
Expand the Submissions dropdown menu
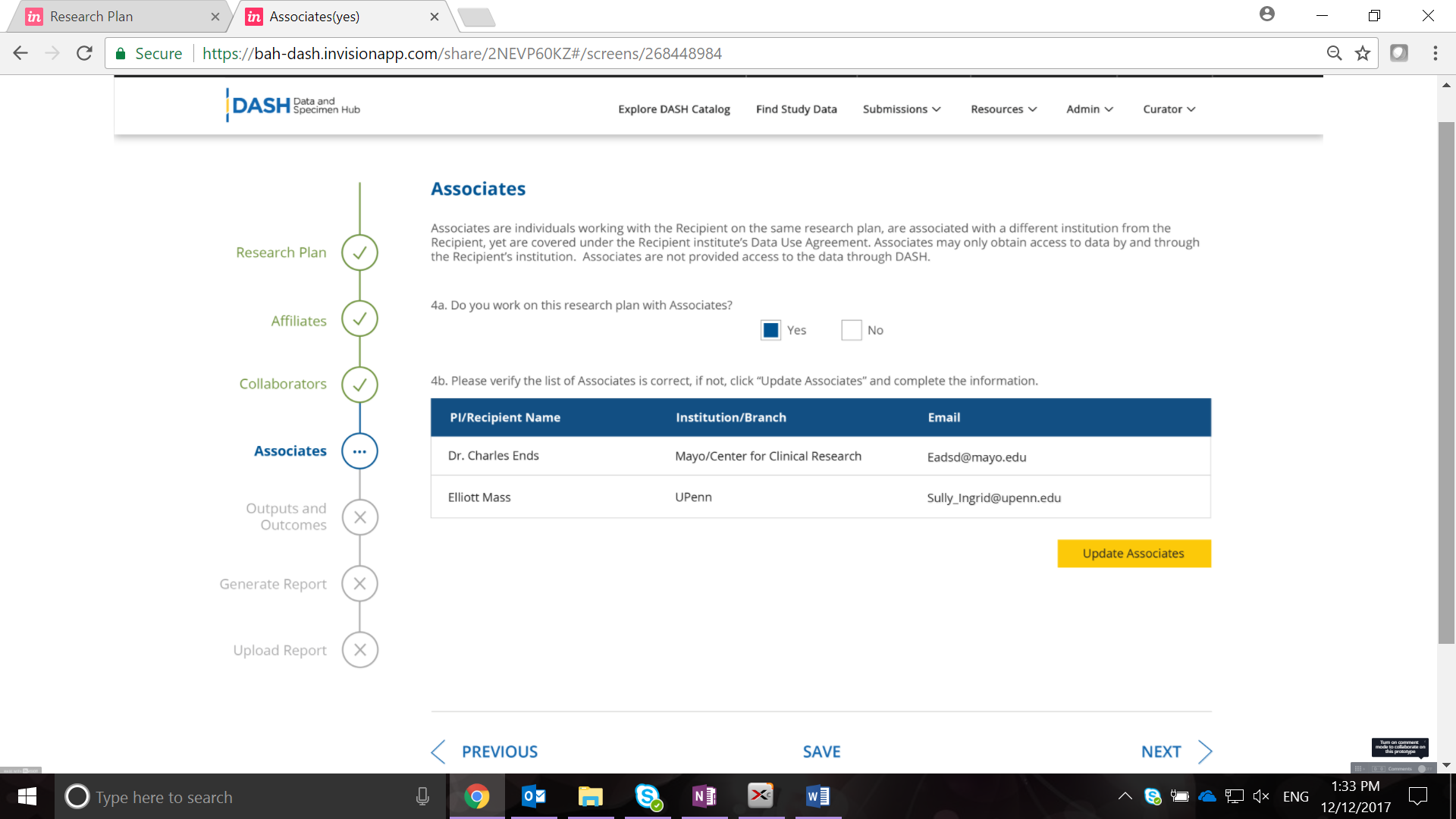click(901, 109)
